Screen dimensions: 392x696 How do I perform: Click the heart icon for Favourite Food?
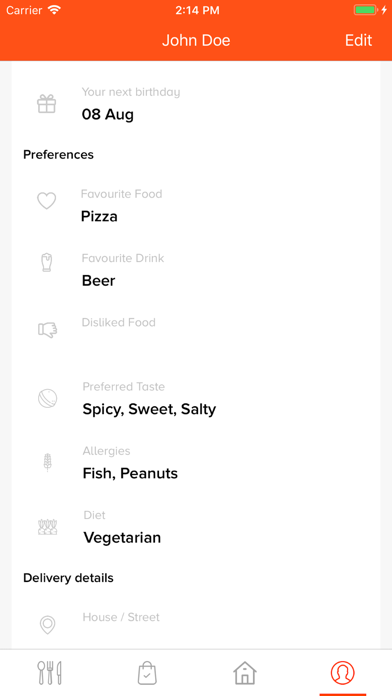point(47,201)
